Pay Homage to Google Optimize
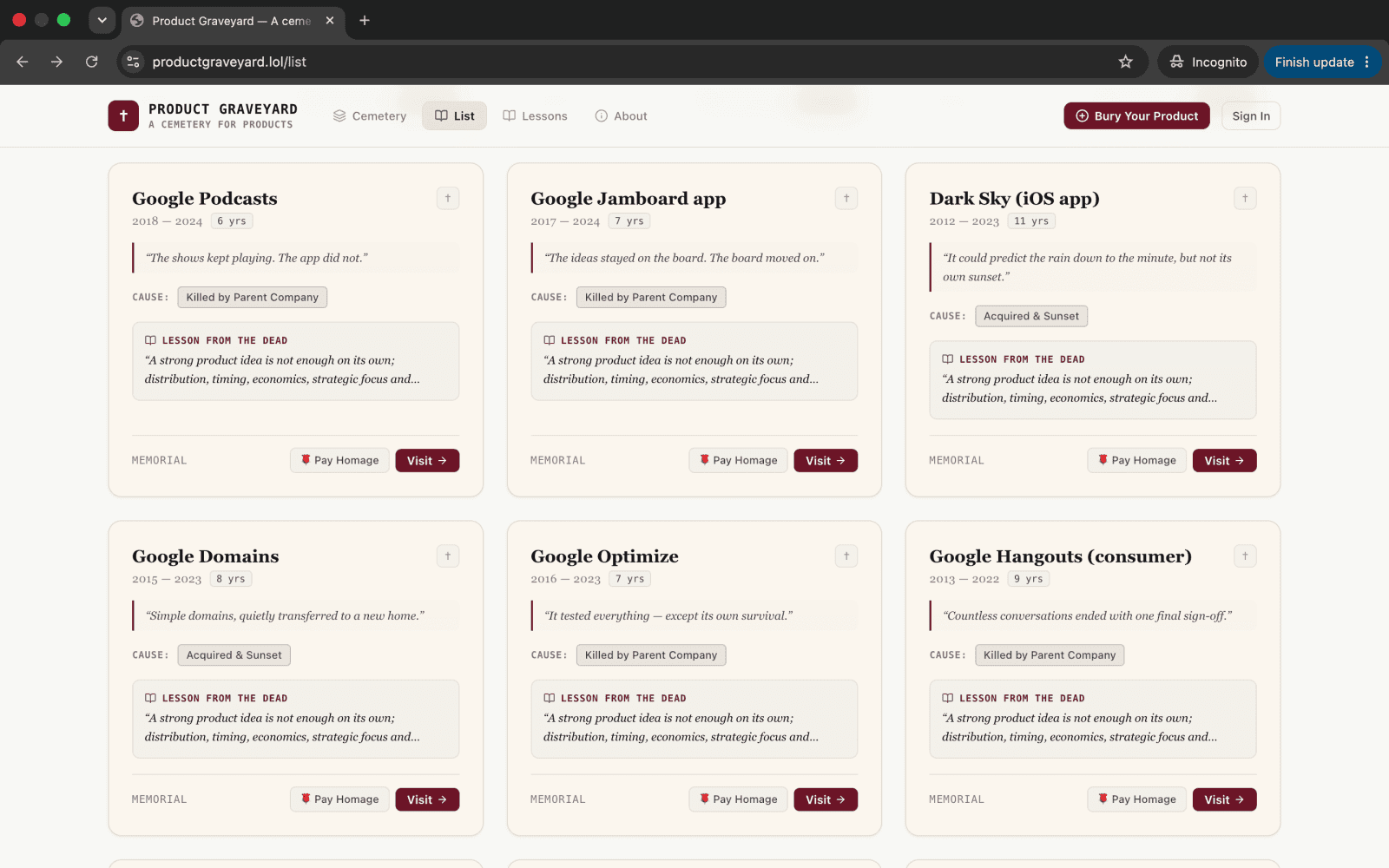Viewport: 1389px width, 868px height. 739,799
